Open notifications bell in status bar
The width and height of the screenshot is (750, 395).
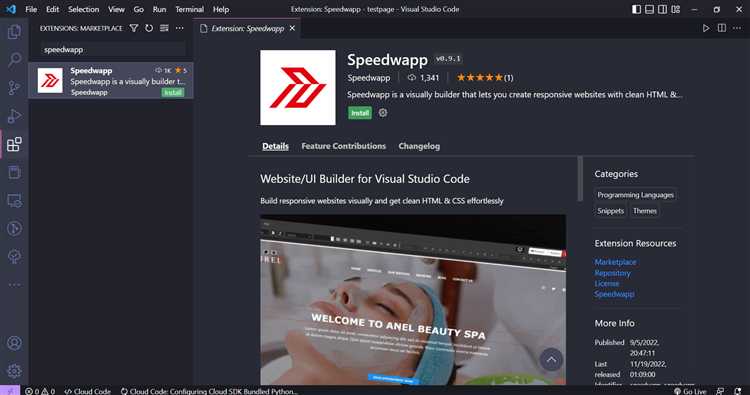(738, 391)
